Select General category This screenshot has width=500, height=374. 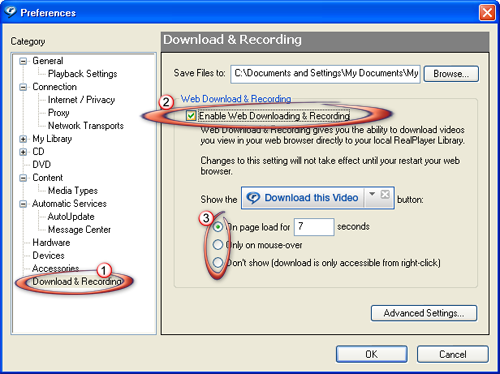coord(48,61)
